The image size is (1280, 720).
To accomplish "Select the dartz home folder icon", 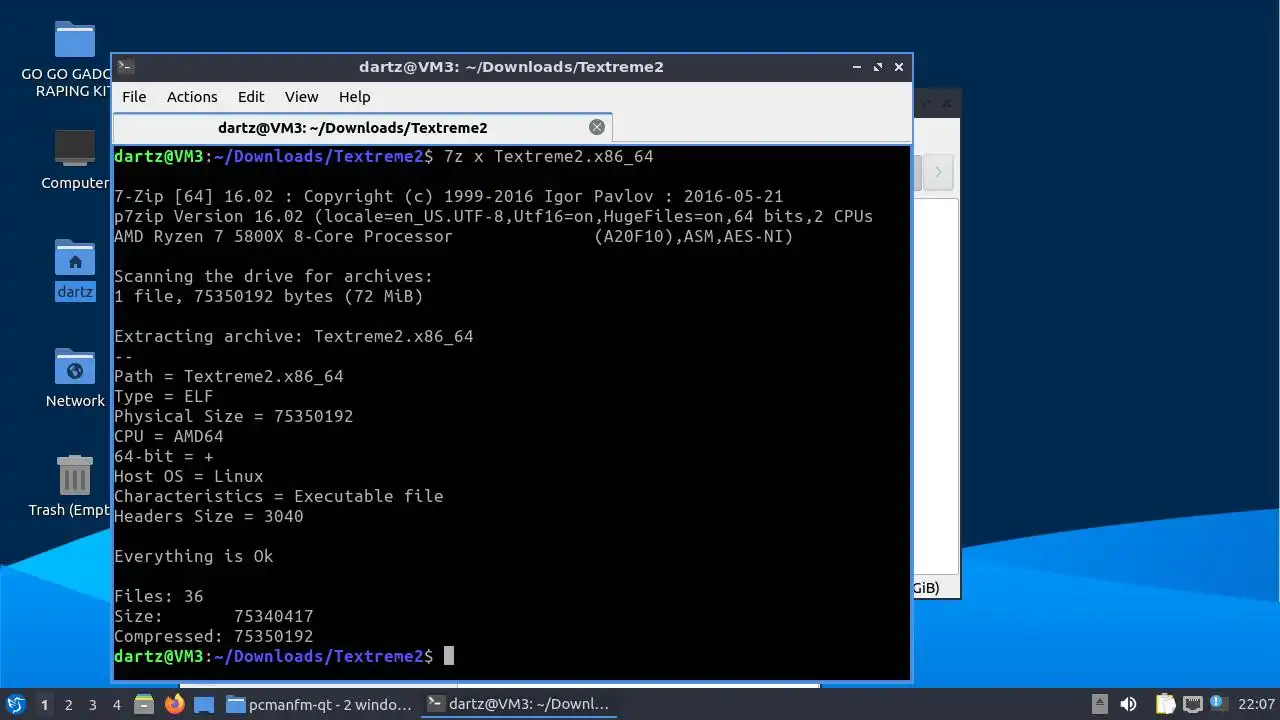I will (75, 270).
